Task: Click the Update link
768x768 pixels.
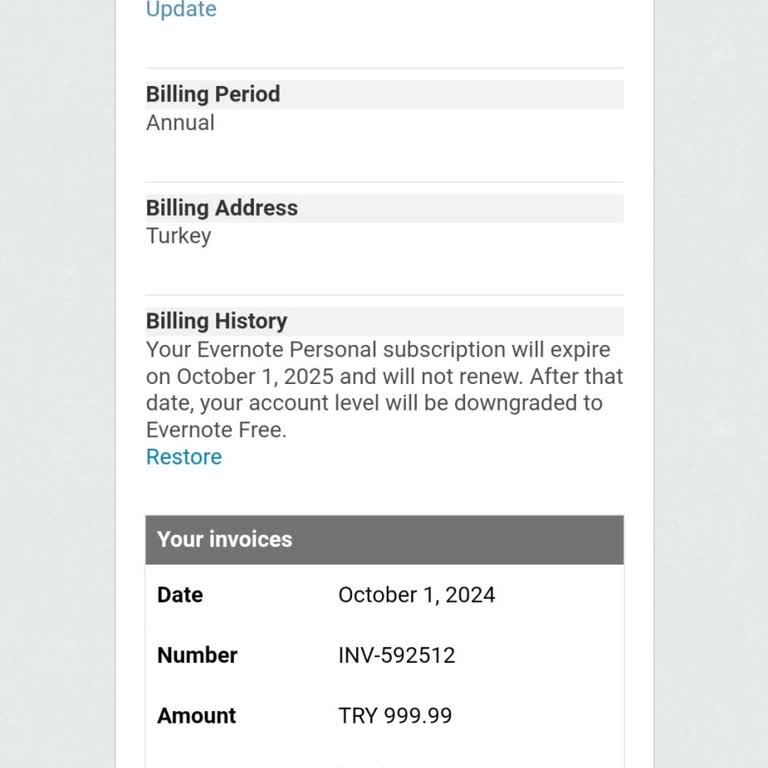Action: click(181, 10)
